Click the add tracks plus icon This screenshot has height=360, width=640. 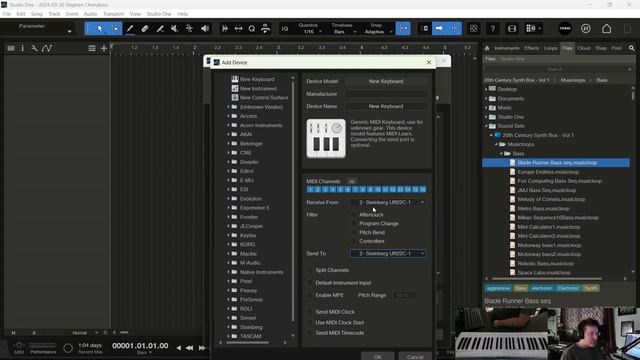104,48
